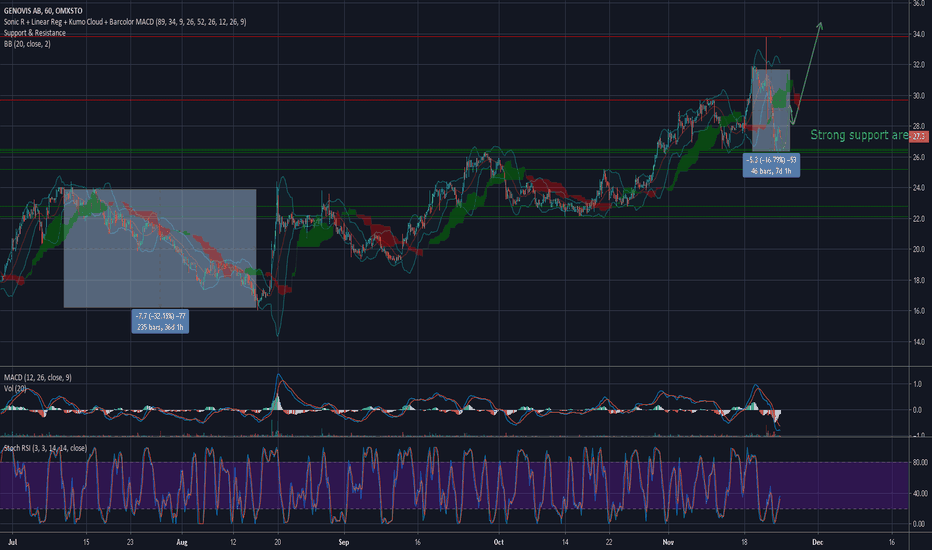Click the 32.0 price axis label
The width and height of the screenshot is (932, 550).
[918, 65]
